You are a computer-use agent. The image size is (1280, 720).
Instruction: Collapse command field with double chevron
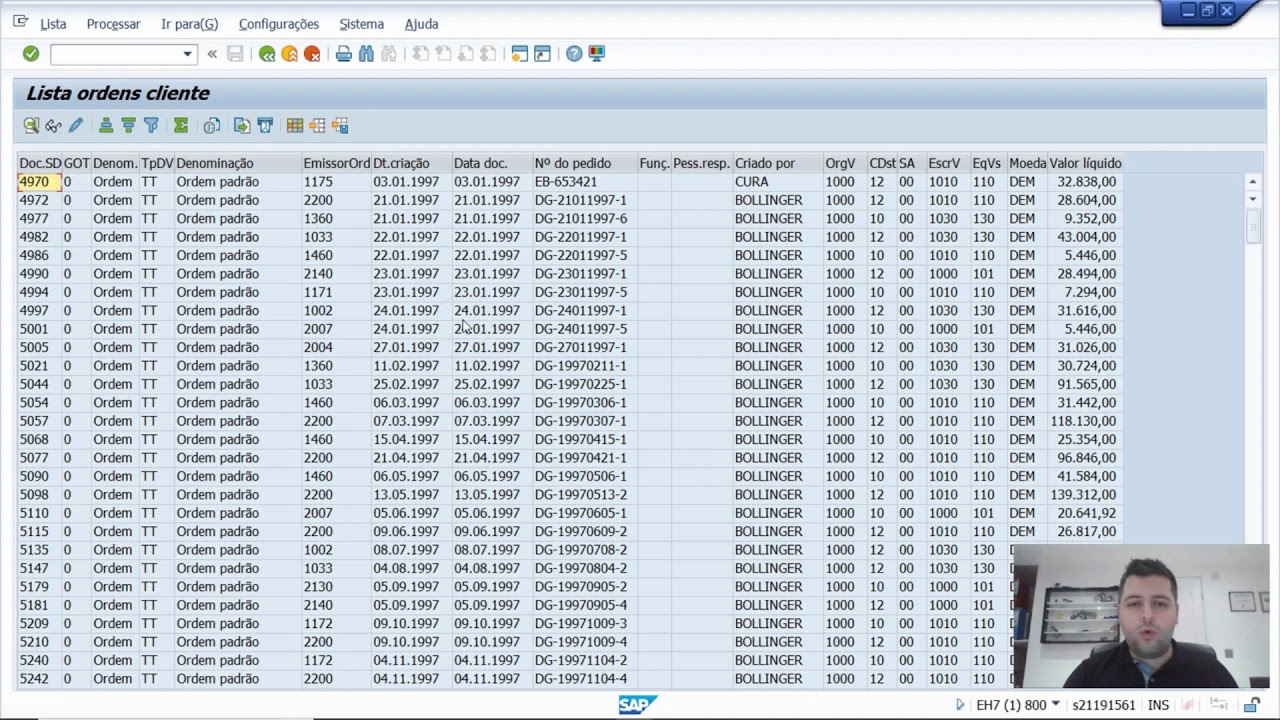coord(212,54)
